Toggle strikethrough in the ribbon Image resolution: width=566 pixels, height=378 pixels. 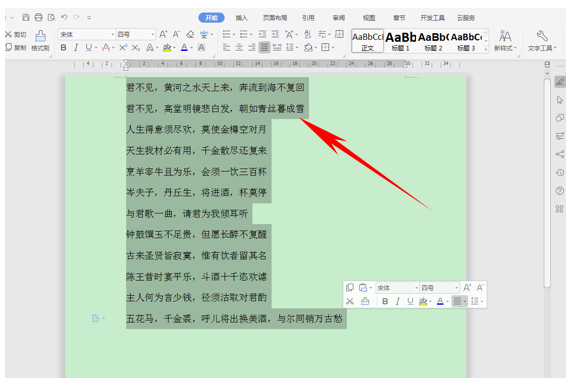[106, 47]
